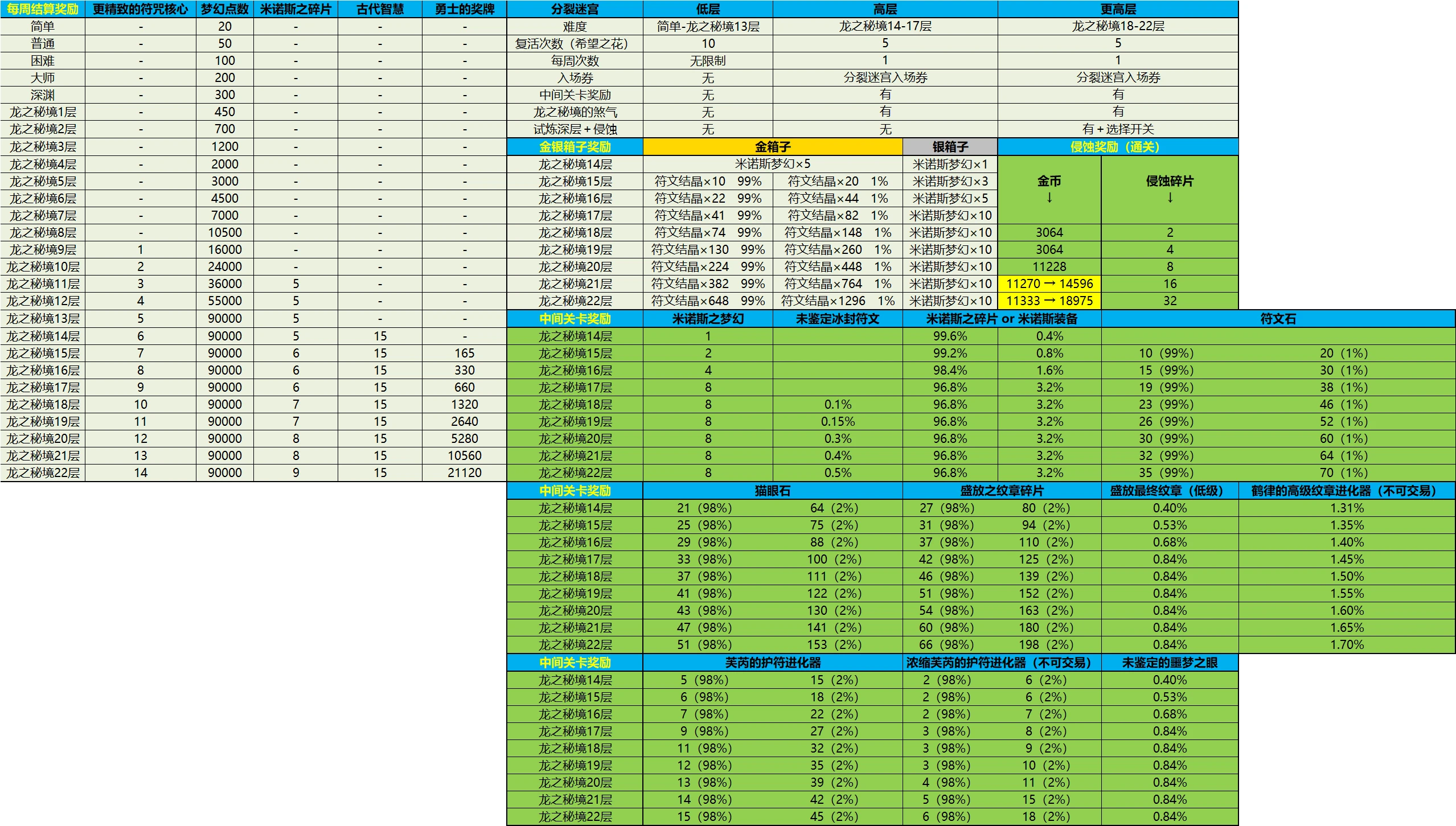The image size is (1456, 826).
Task: Select the 侵蚀奖励（通关）header cell
Action: tap(1117, 147)
